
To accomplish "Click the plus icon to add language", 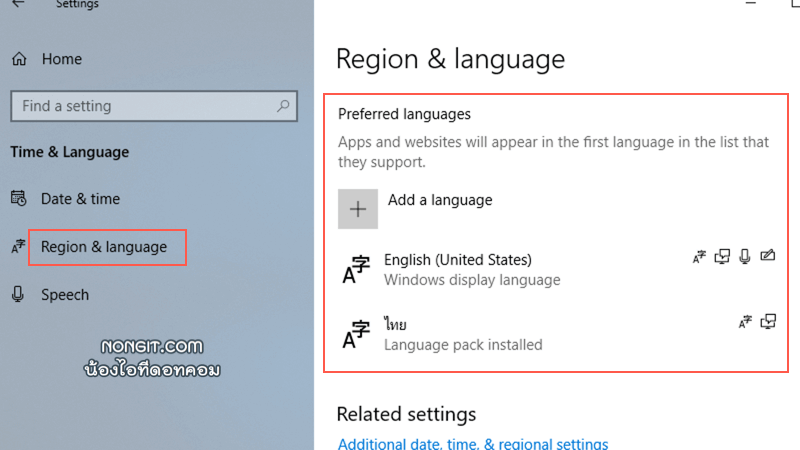I will [358, 209].
